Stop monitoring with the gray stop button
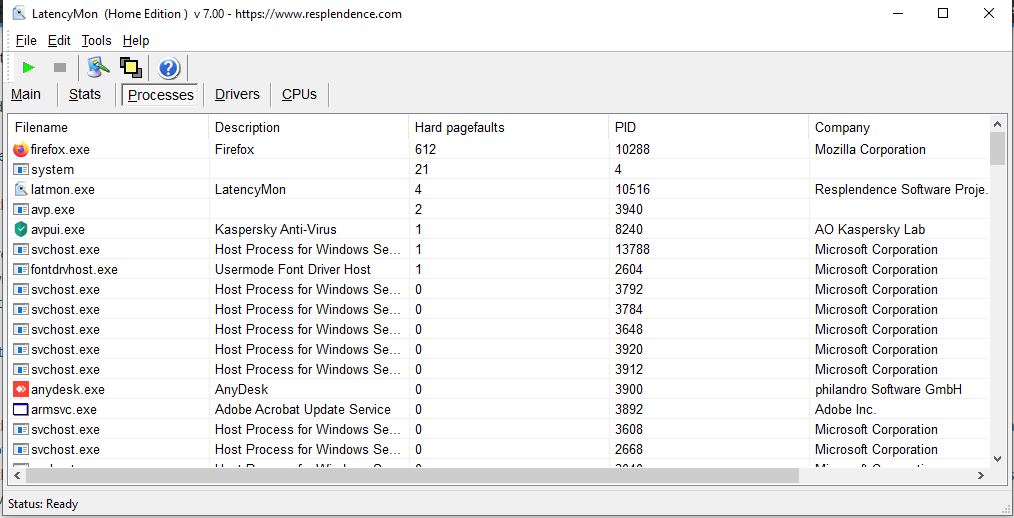1014x518 pixels. pyautogui.click(x=60, y=67)
